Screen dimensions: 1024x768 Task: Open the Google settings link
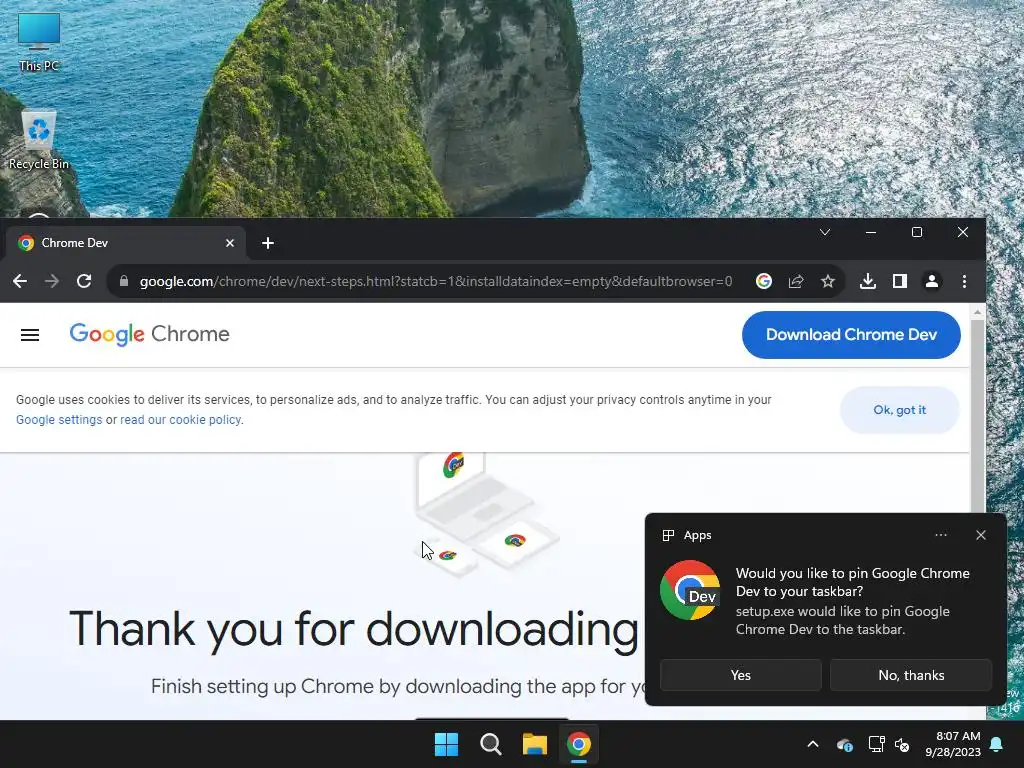click(x=59, y=420)
